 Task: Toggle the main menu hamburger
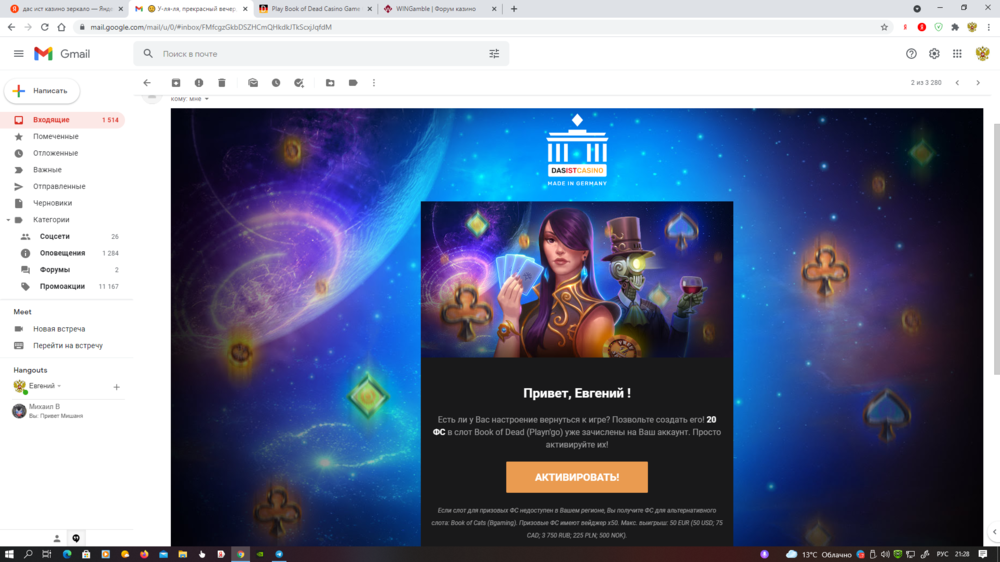(18, 54)
